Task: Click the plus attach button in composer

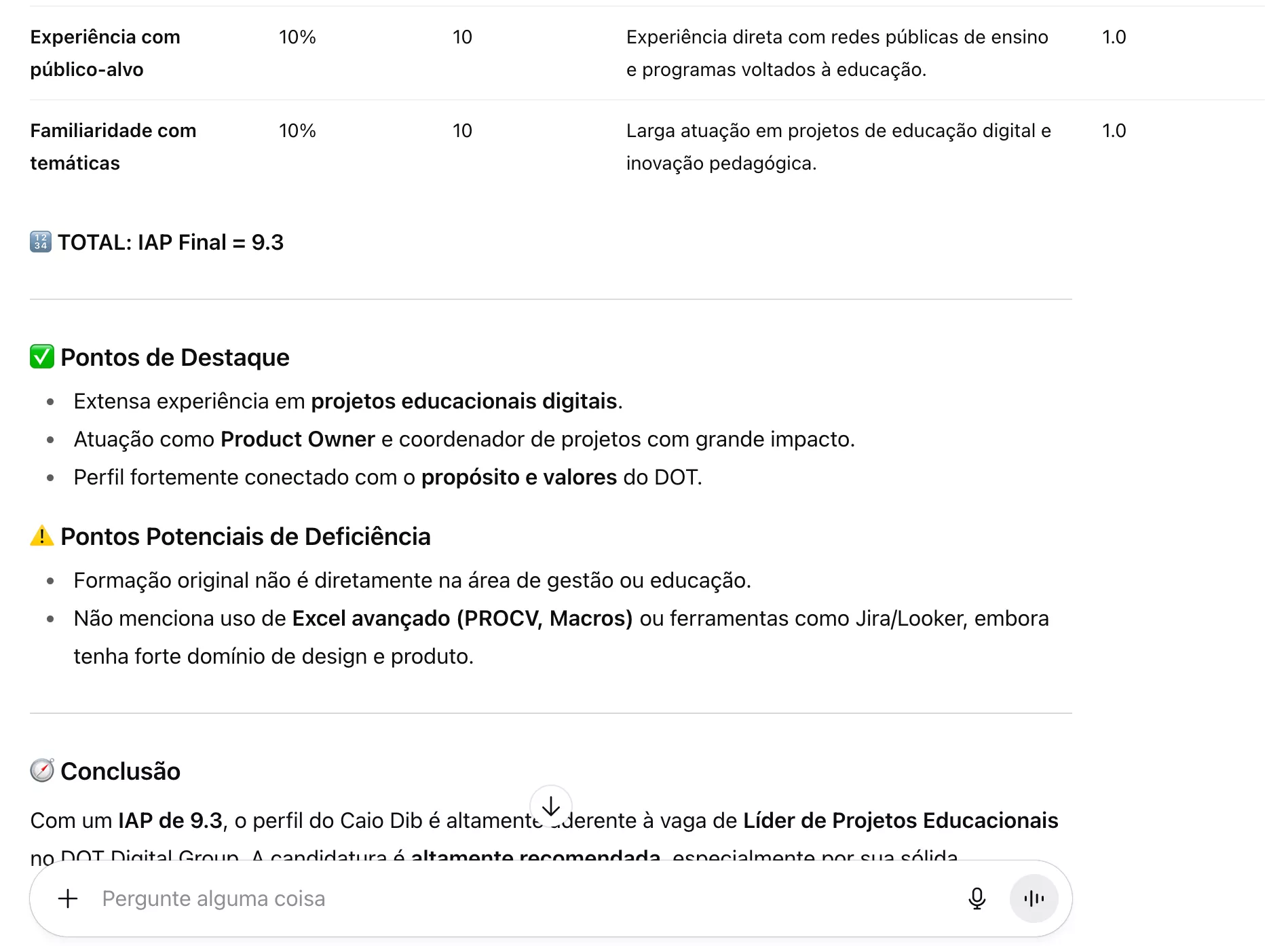Action: [68, 898]
